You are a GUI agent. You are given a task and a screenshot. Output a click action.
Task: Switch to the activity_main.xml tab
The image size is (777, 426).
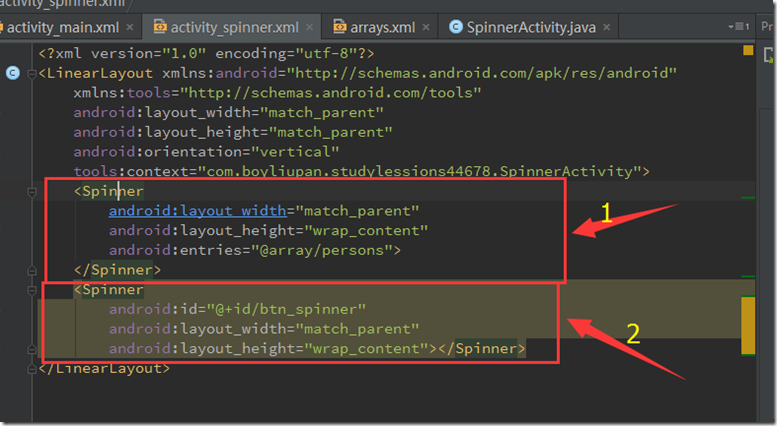pyautogui.click(x=62, y=27)
